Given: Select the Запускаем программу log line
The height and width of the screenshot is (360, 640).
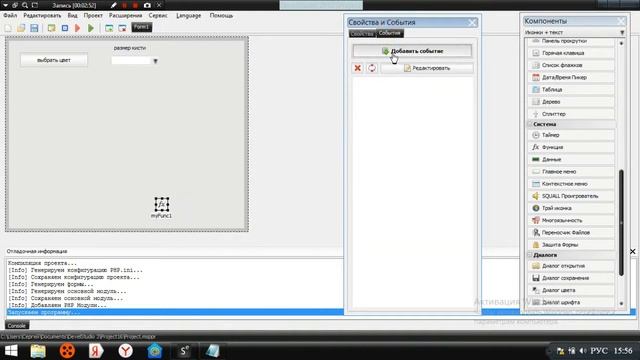Looking at the screenshot, I should tap(176, 312).
